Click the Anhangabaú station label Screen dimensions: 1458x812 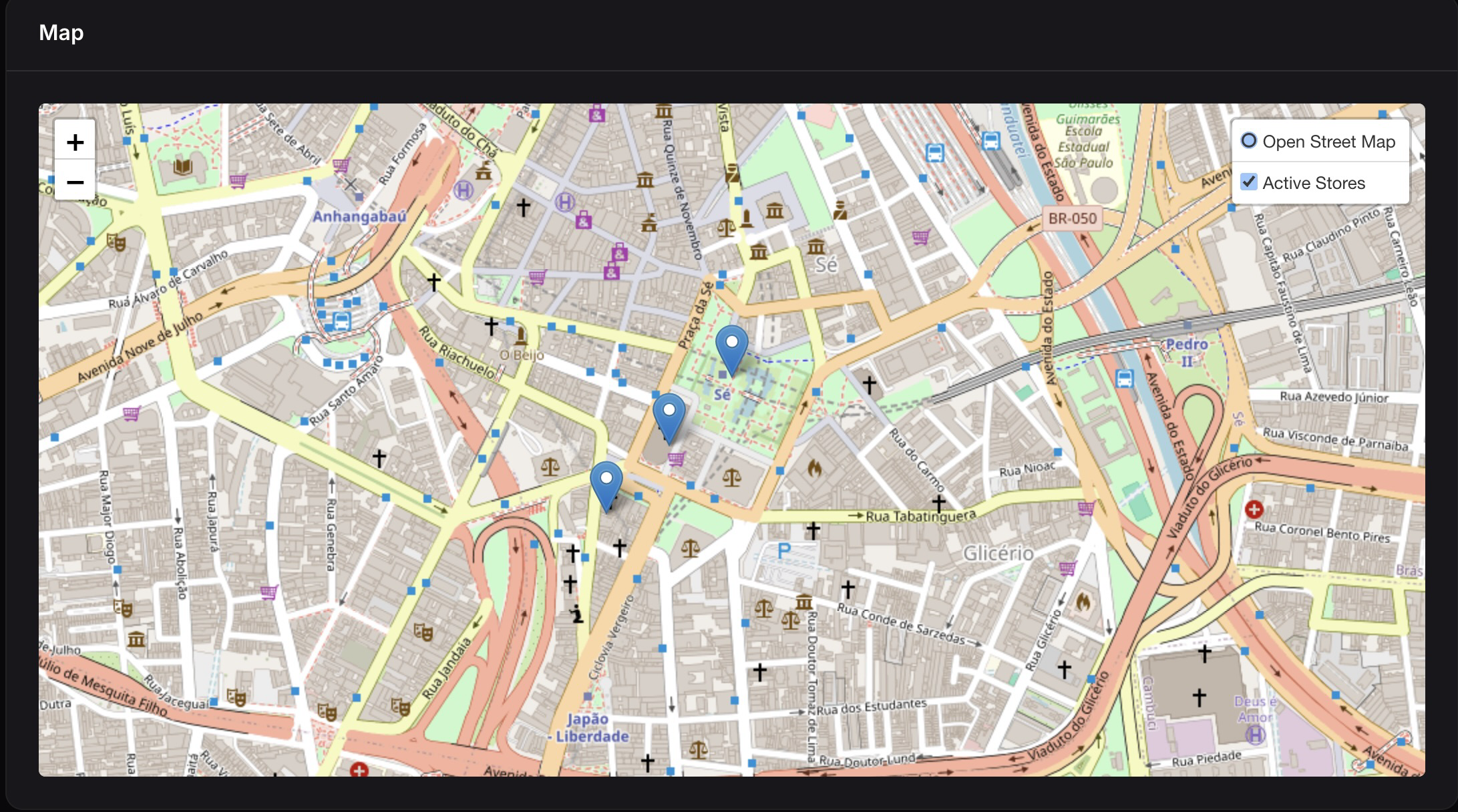pos(359,216)
